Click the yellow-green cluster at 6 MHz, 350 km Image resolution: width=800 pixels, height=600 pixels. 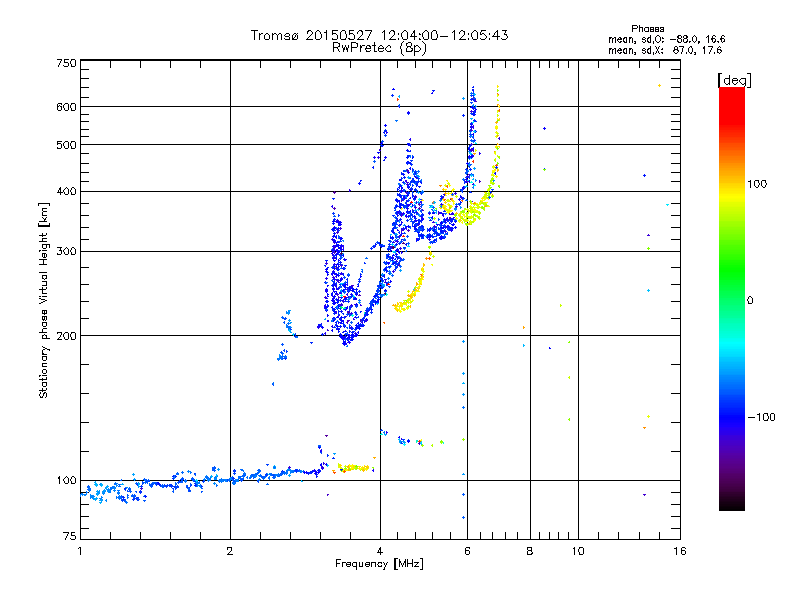470,213
